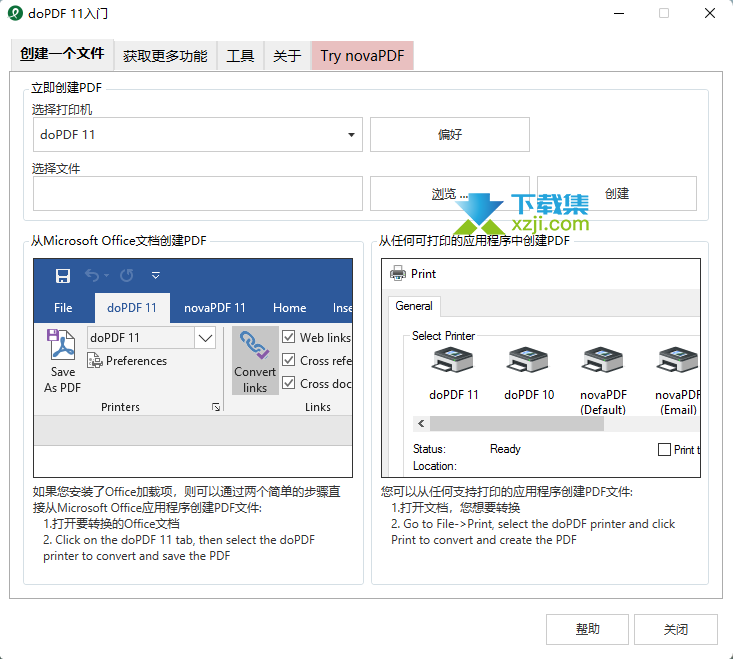The height and width of the screenshot is (659, 733).
Task: Close the doPDF window
Action: coord(710,13)
